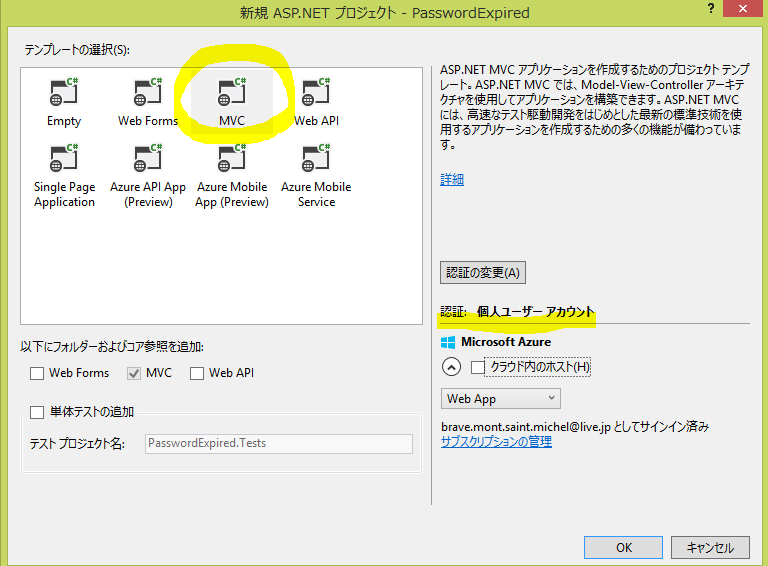Viewport: 768px width, 566px height.
Task: Click the Microsoft Azure Windows logo
Action: pyautogui.click(x=448, y=342)
